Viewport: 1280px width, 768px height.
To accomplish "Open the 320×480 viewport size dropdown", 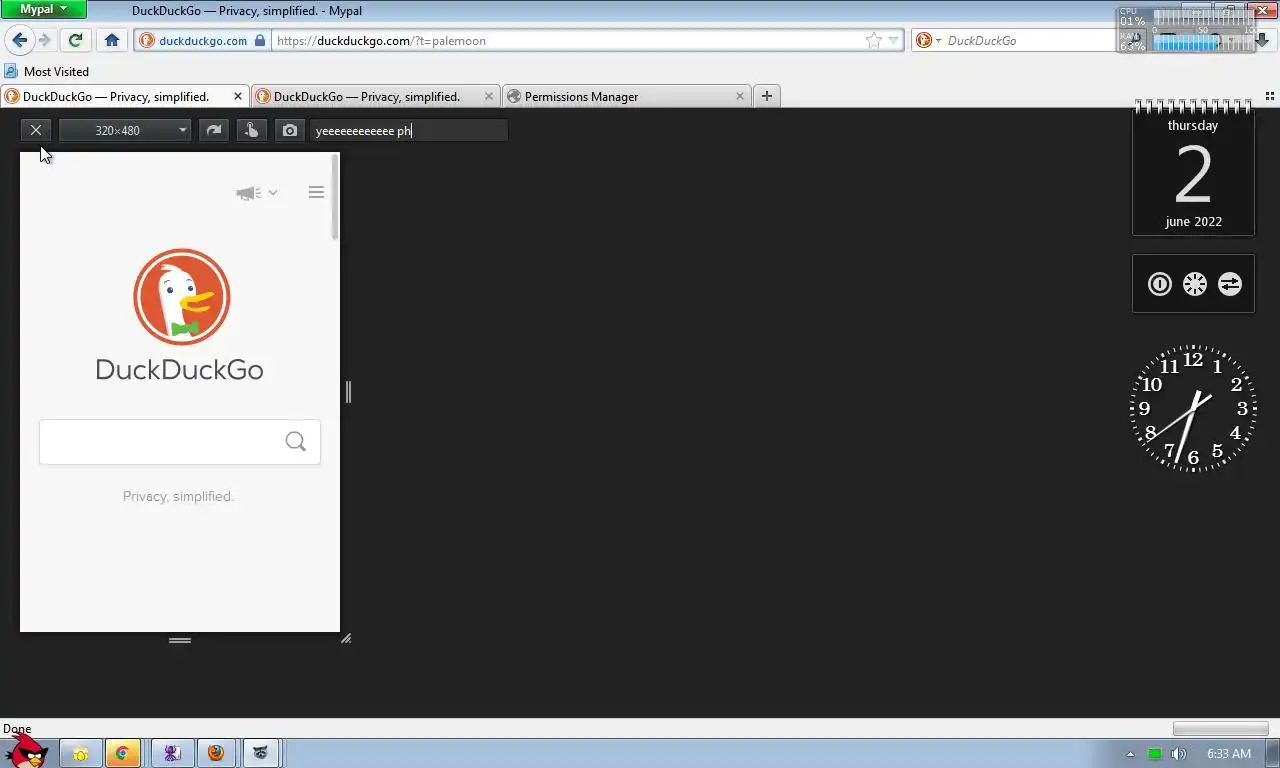I will 125,130.
